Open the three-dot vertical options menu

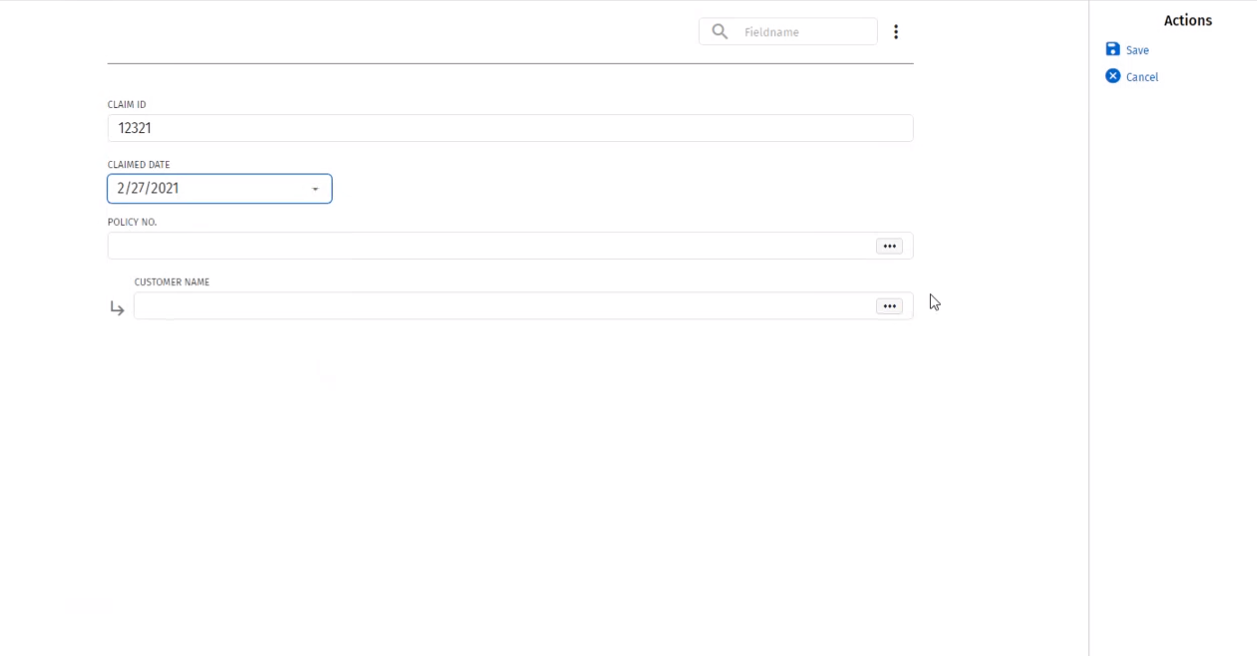pyautogui.click(x=896, y=32)
